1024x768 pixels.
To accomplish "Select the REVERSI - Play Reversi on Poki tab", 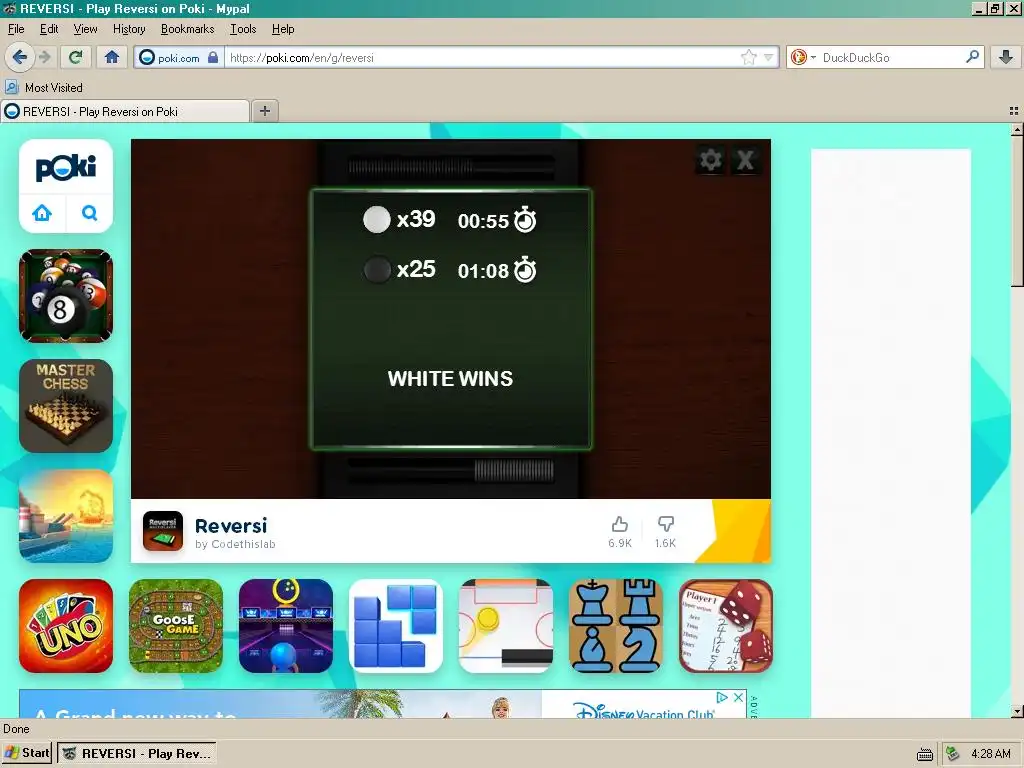I will click(125, 111).
